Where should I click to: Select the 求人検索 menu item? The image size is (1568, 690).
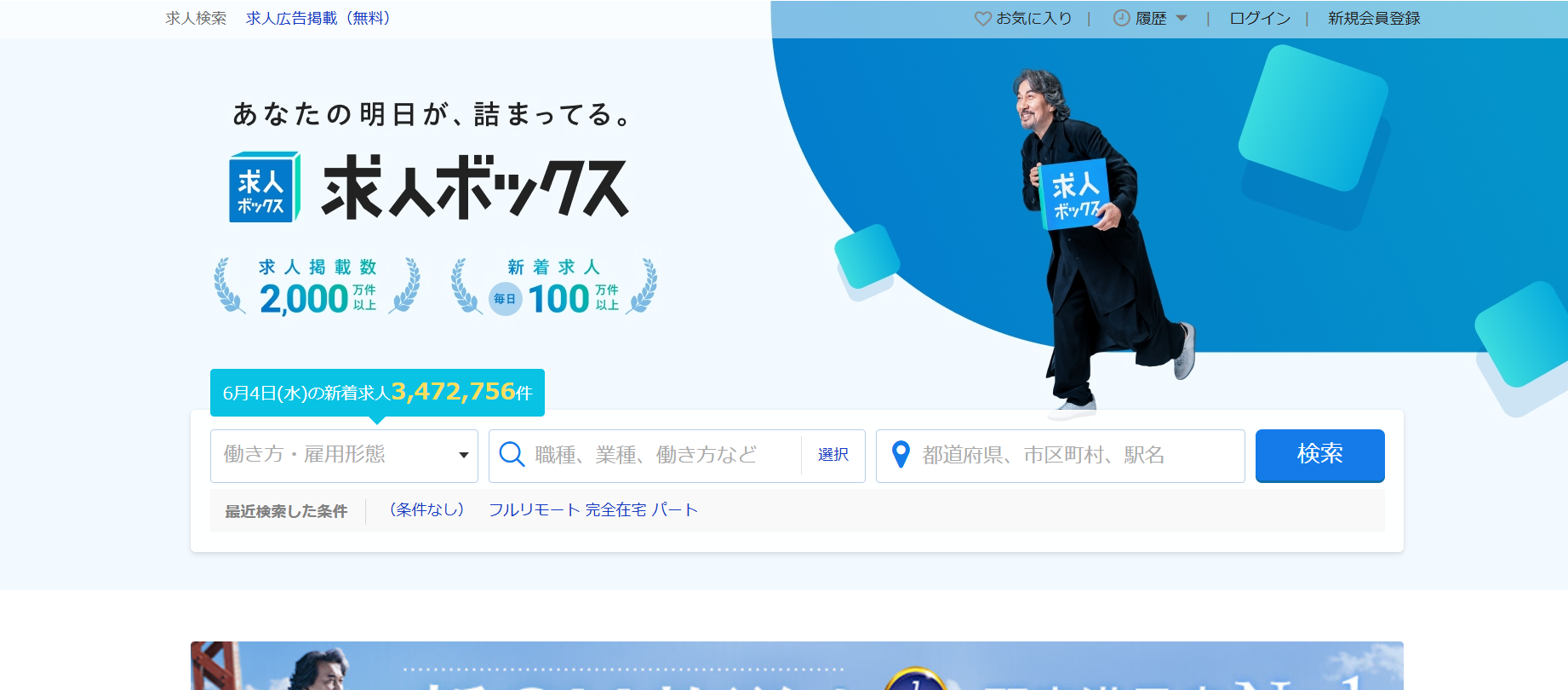click(x=196, y=18)
